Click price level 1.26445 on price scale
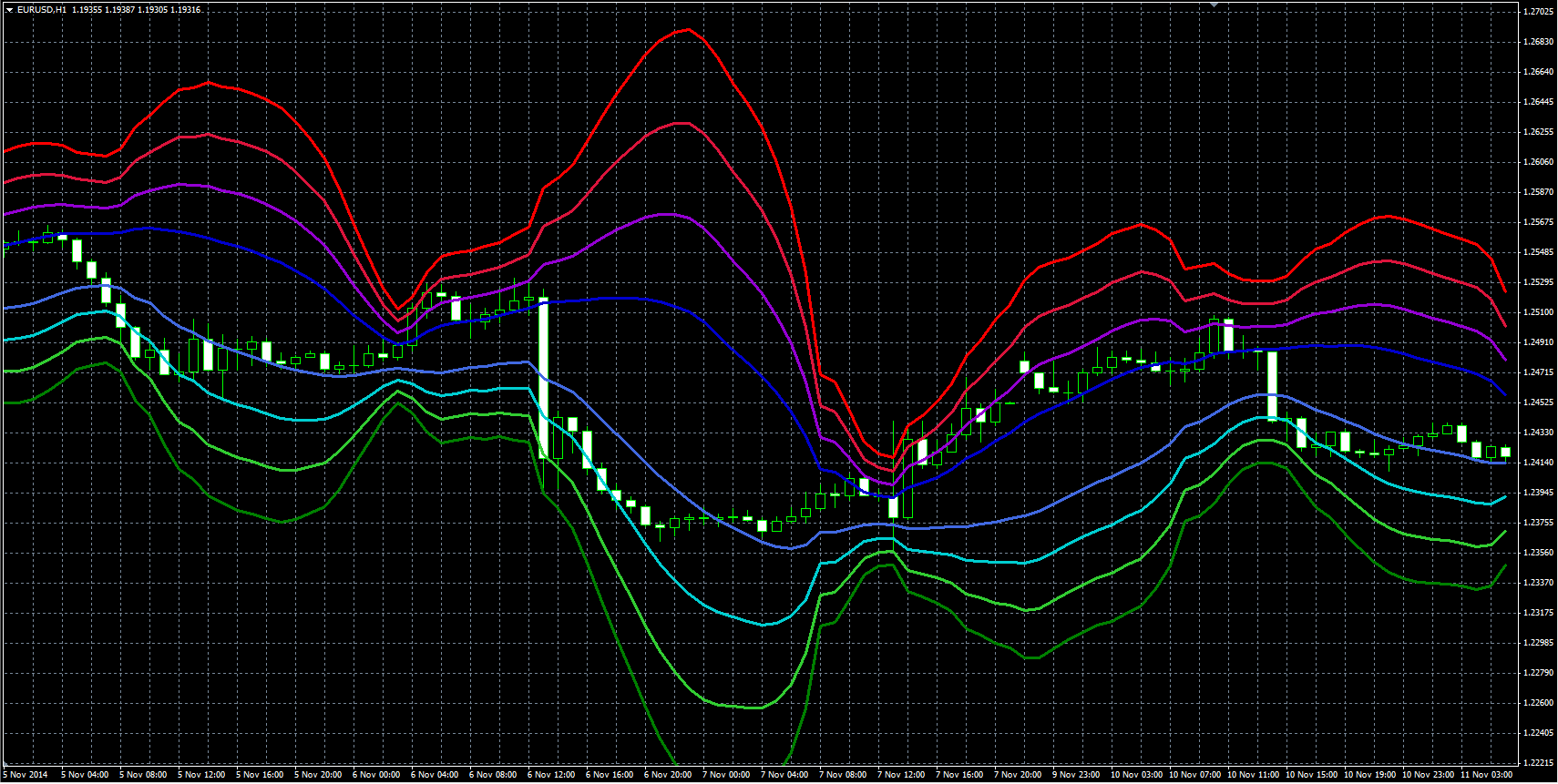Image resolution: width=1558 pixels, height=784 pixels. pos(1538,102)
